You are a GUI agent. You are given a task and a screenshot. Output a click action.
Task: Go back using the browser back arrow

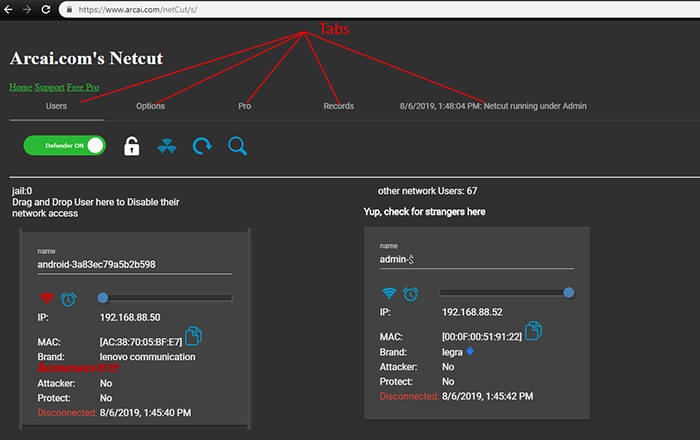8,9
